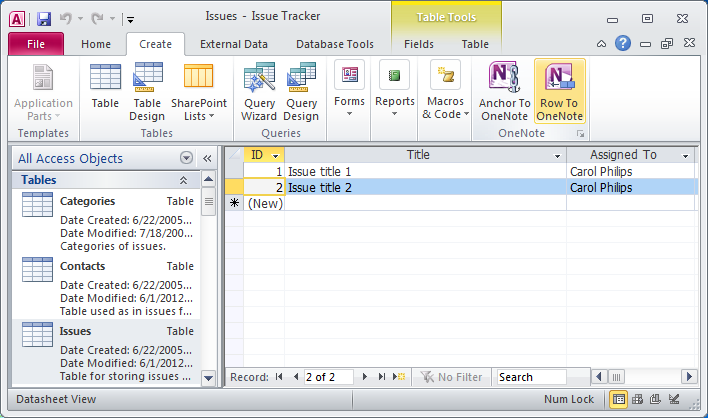
Task: Create a new Table from the ribbon
Action: 105,86
